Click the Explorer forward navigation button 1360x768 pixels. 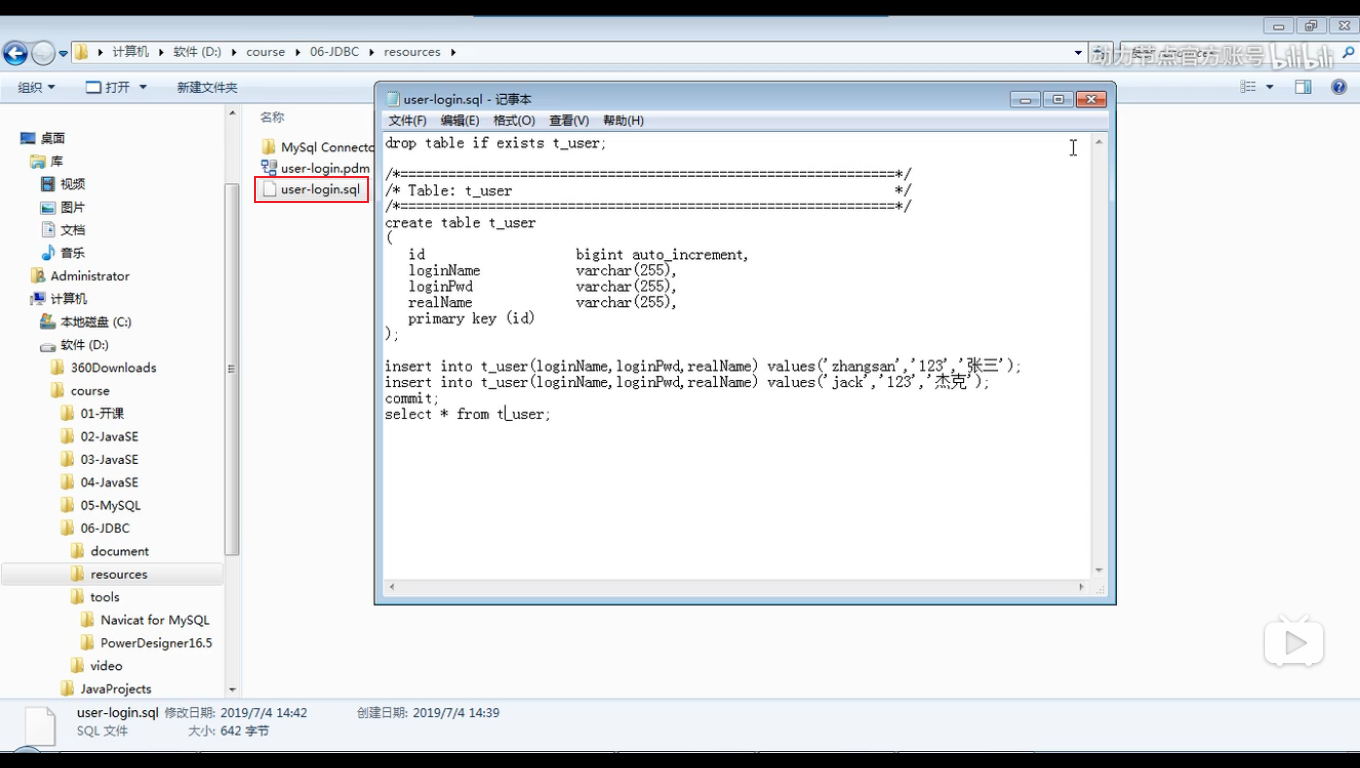(43, 53)
